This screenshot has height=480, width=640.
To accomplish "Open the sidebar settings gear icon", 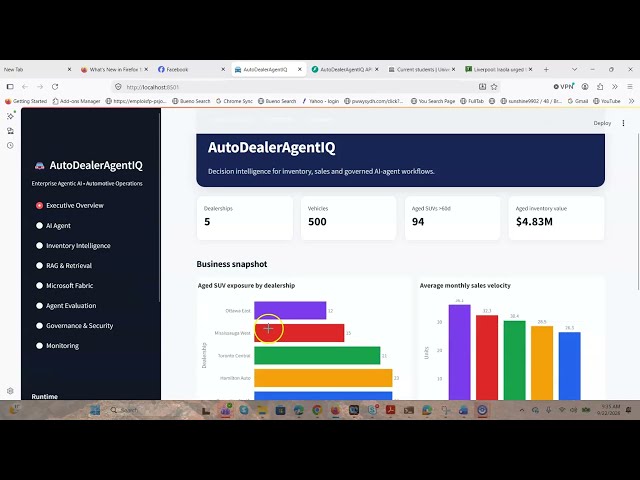I will click(x=10, y=391).
